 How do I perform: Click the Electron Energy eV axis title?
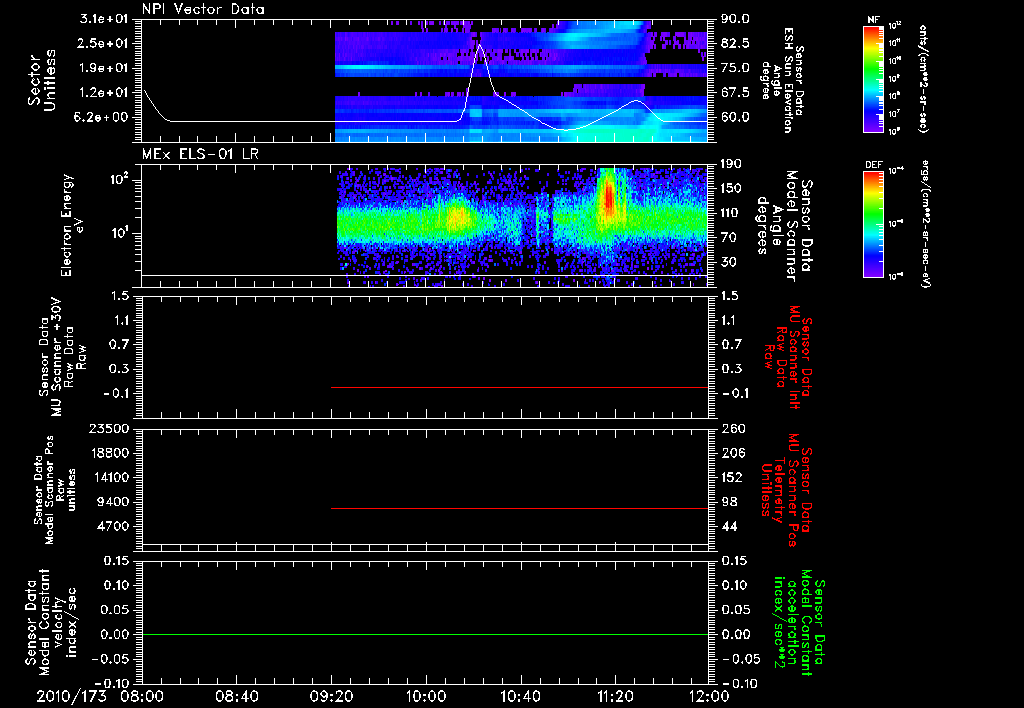click(x=71, y=225)
